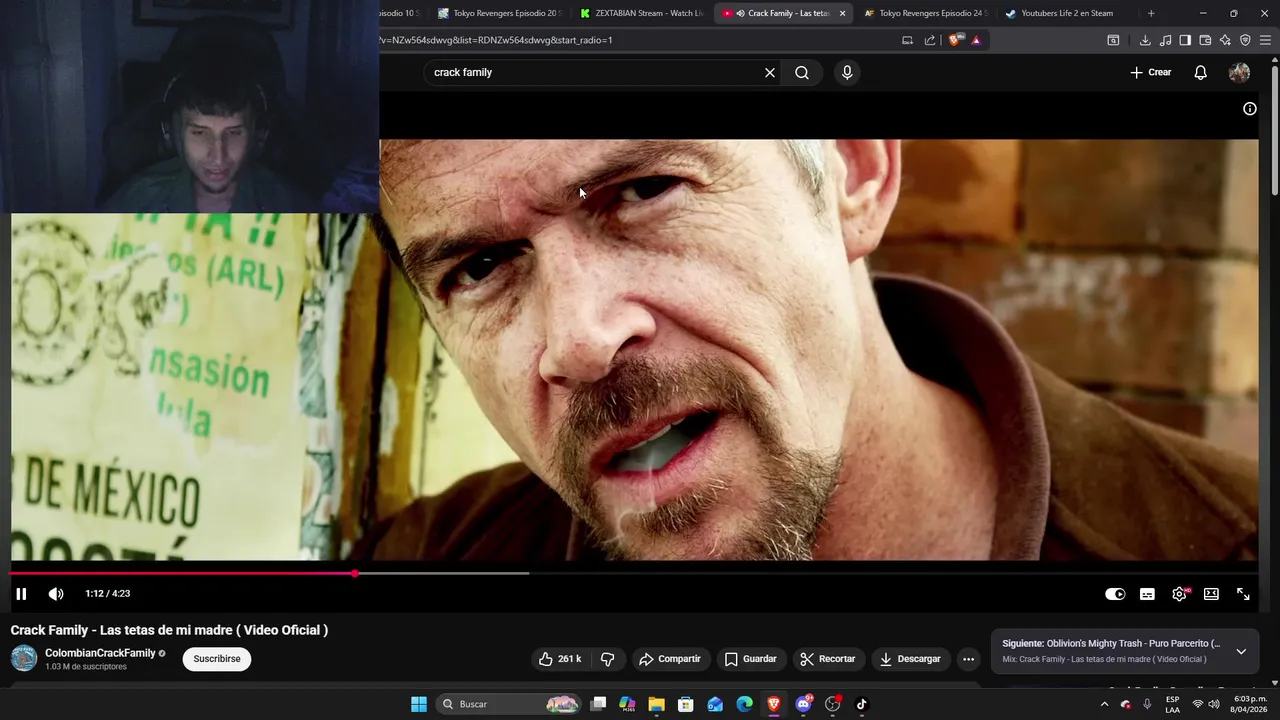1280x720 pixels.
Task: Pause the video with the pause button
Action: [x=21, y=594]
